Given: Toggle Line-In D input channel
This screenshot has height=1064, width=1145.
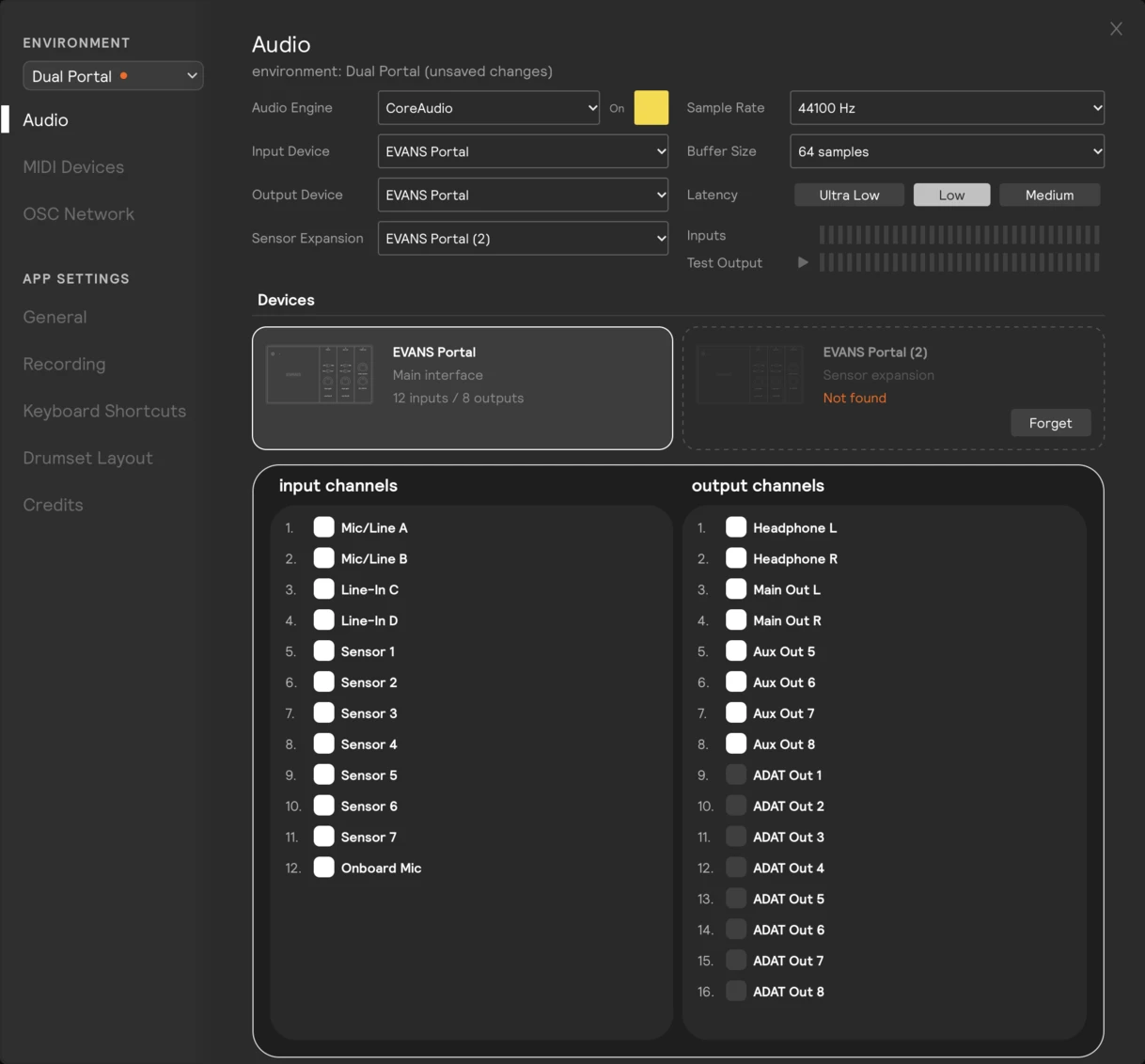Looking at the screenshot, I should [x=323, y=620].
